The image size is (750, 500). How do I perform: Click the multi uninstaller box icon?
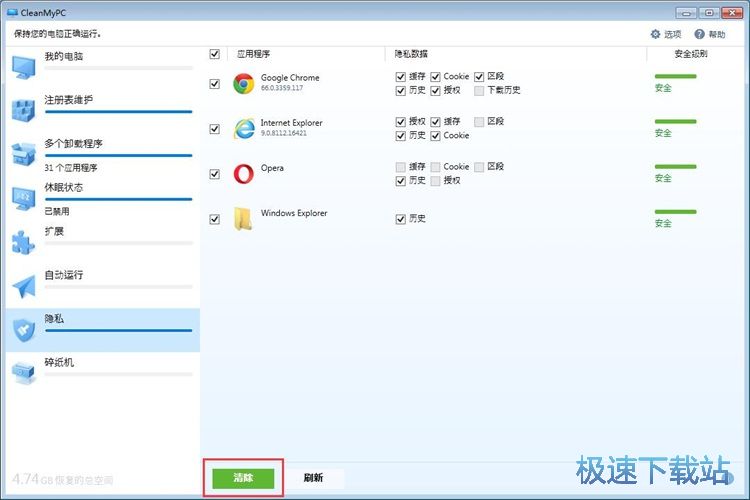pyautogui.click(x=24, y=154)
